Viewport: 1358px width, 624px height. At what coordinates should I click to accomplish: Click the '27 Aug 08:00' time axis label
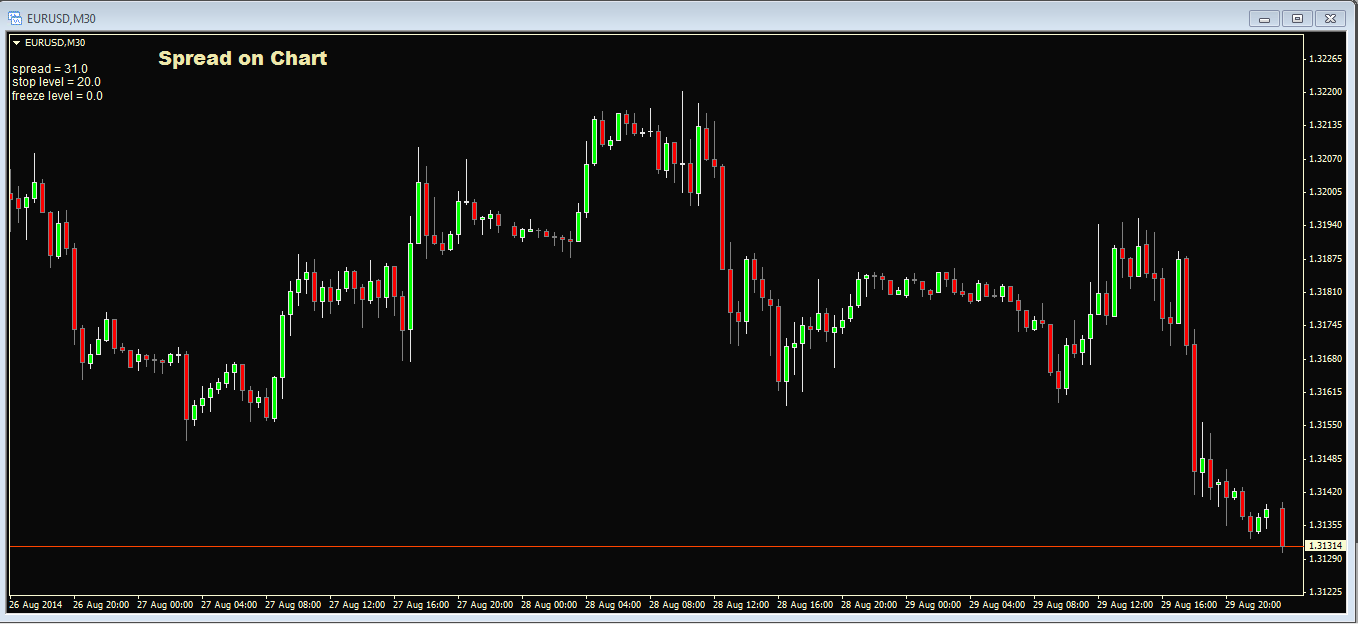293,605
